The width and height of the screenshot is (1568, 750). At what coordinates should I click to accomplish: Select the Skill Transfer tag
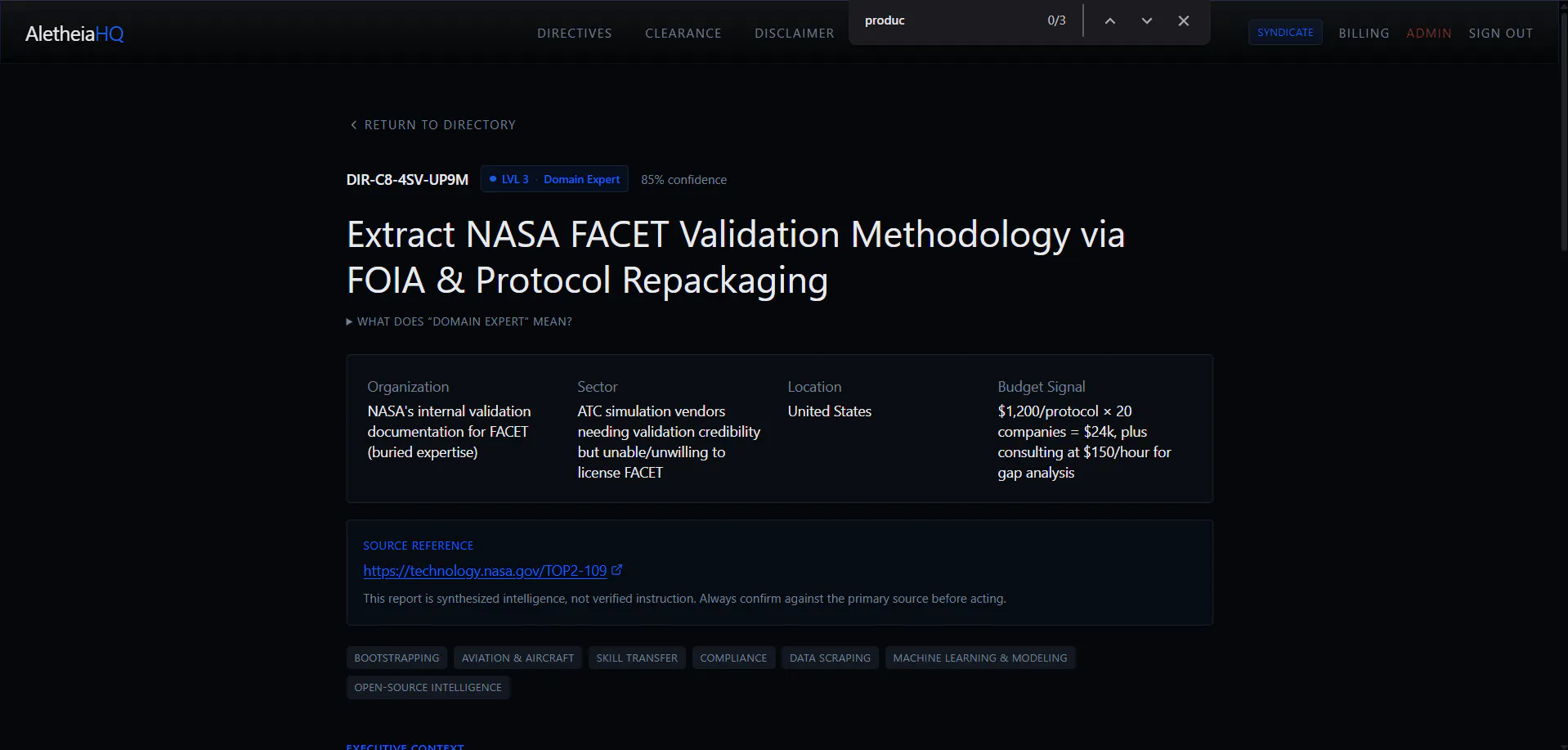pyautogui.click(x=637, y=658)
